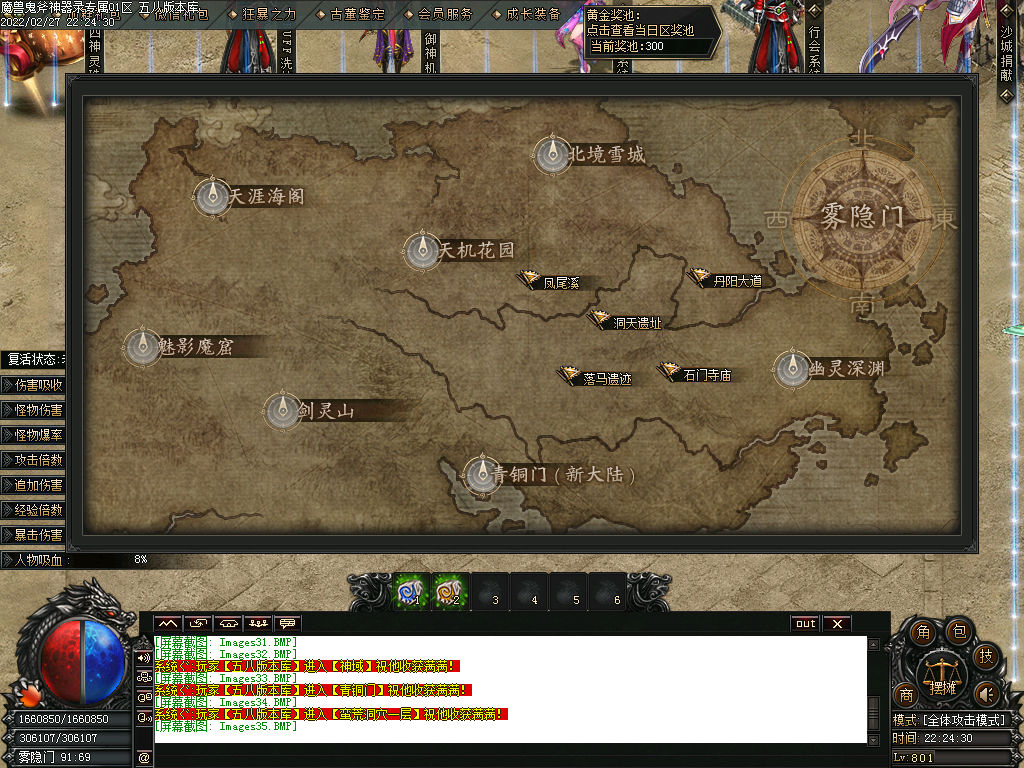Expand 经验倍数 stat row
The image size is (1024, 768).
tap(33, 509)
